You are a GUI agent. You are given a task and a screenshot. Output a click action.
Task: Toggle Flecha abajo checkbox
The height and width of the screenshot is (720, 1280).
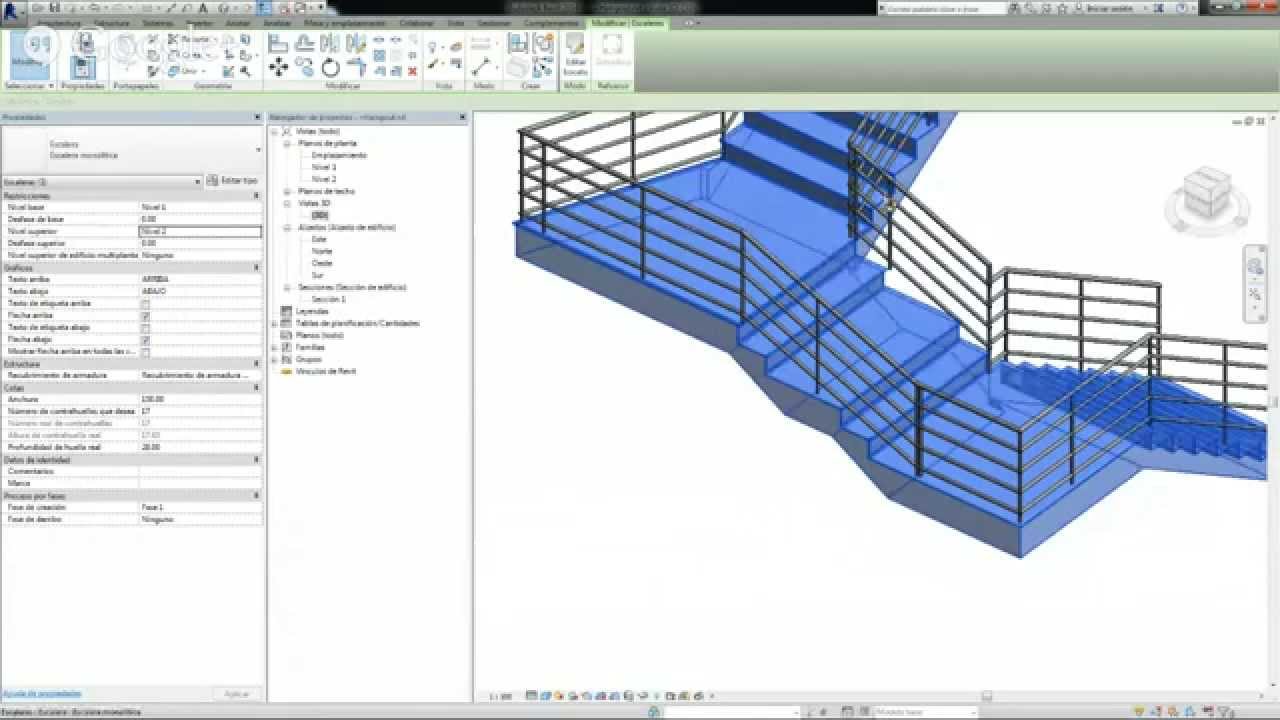tap(145, 340)
